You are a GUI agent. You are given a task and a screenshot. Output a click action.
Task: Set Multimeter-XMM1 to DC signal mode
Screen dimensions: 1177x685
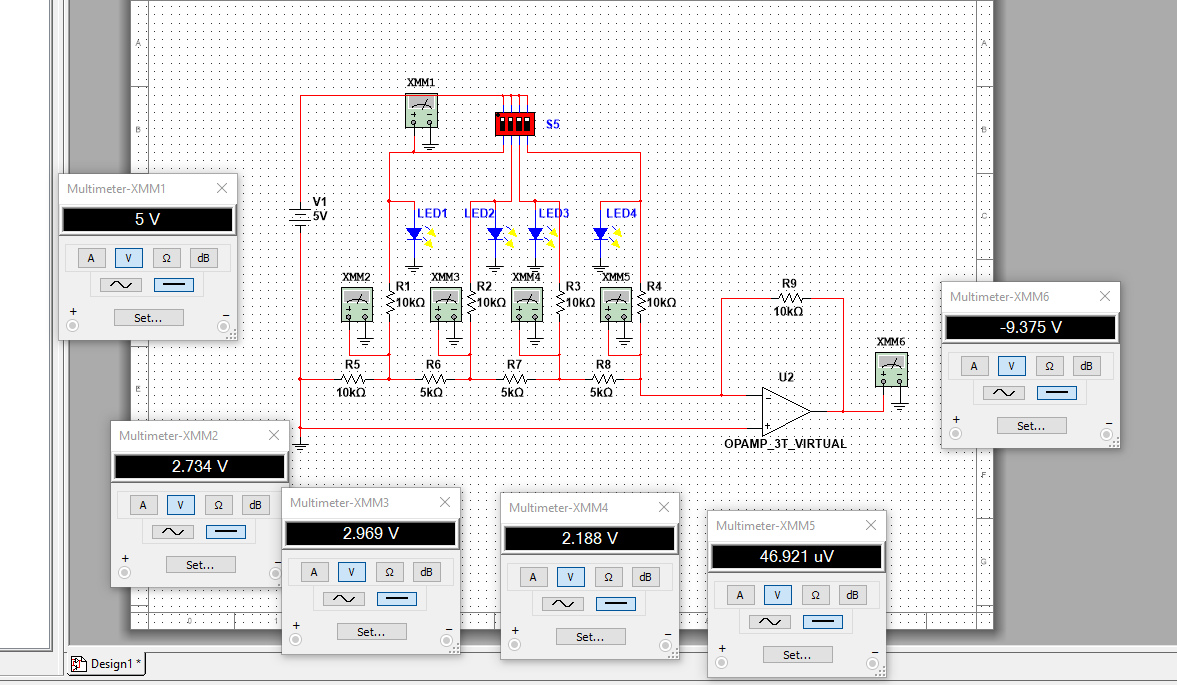[173, 285]
